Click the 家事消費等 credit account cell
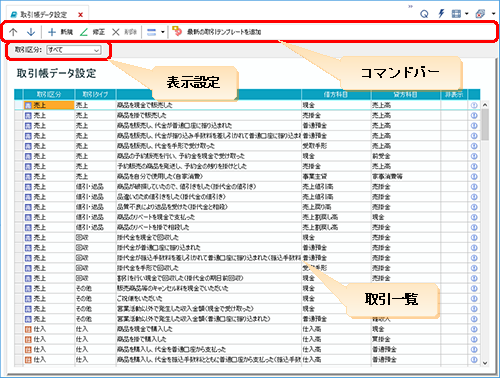Screen dimensions: 500x378 (x=406, y=177)
